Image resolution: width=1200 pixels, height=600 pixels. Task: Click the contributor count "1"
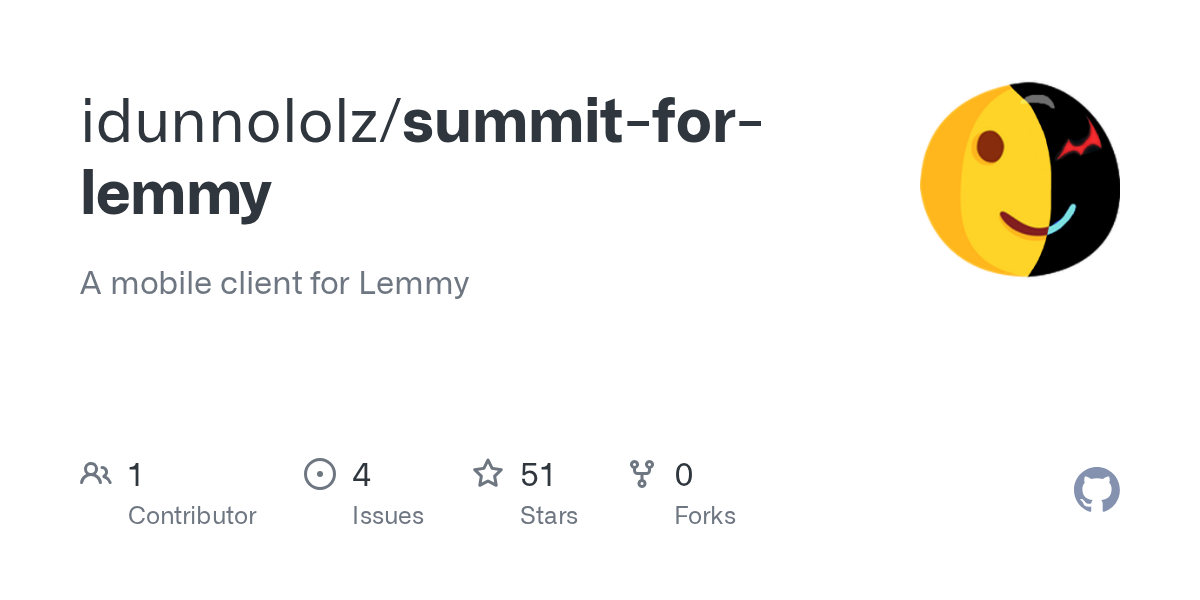(x=135, y=474)
